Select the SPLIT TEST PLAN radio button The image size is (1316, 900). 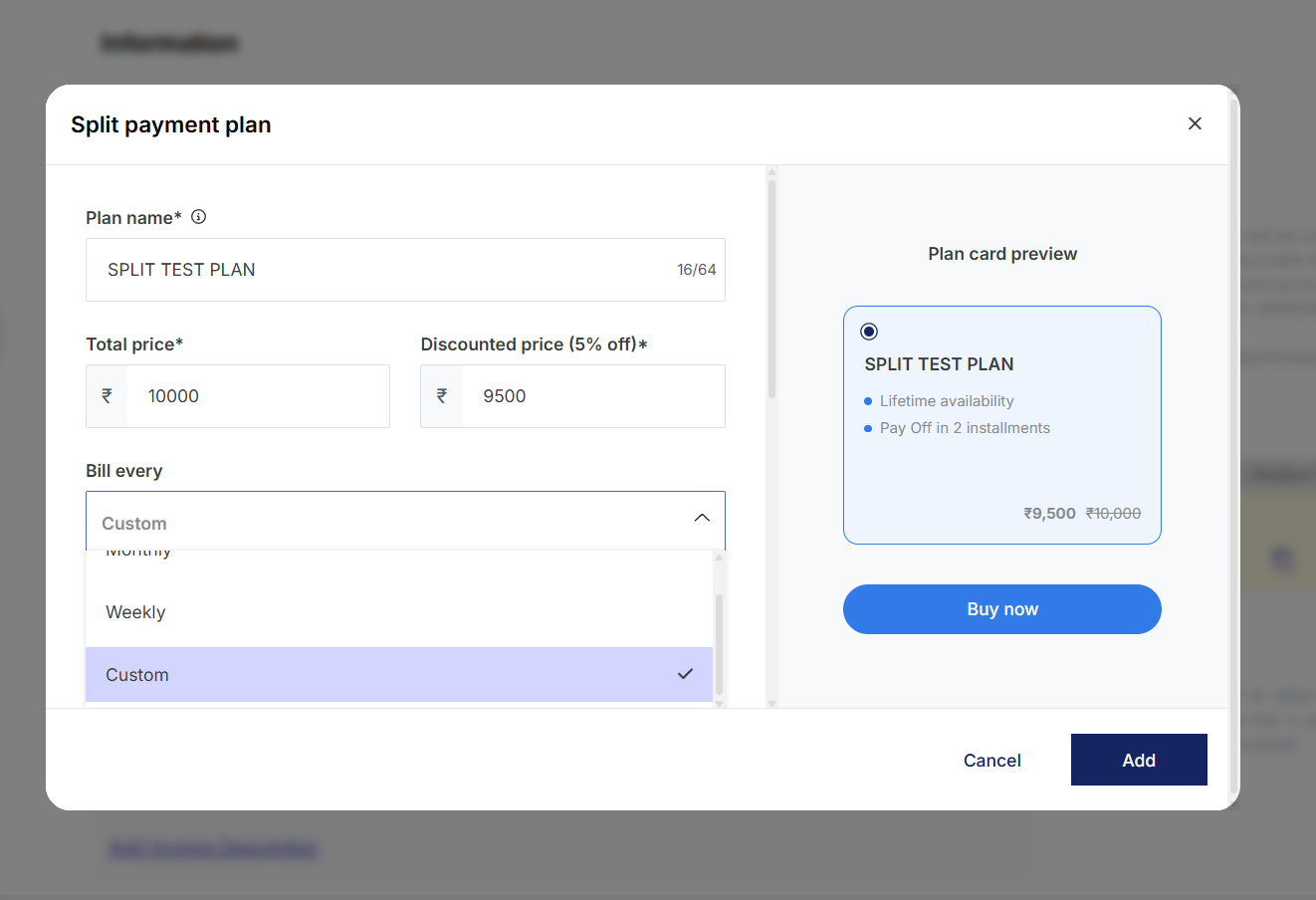869,332
